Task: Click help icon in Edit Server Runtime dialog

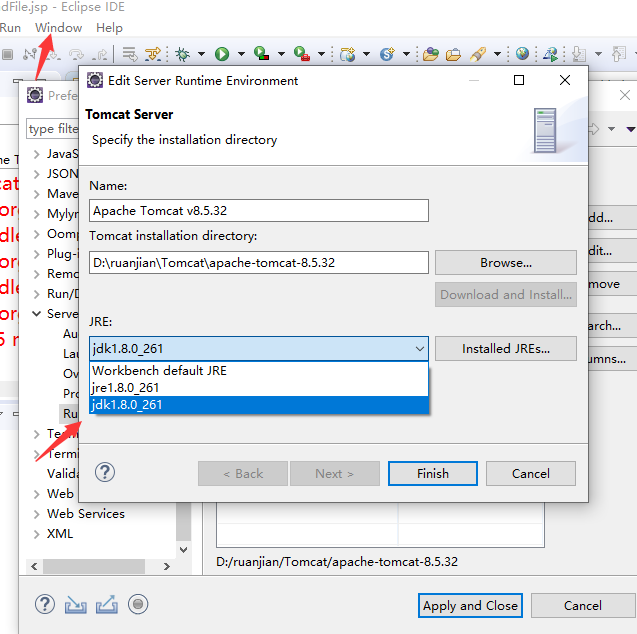Action: (x=105, y=472)
